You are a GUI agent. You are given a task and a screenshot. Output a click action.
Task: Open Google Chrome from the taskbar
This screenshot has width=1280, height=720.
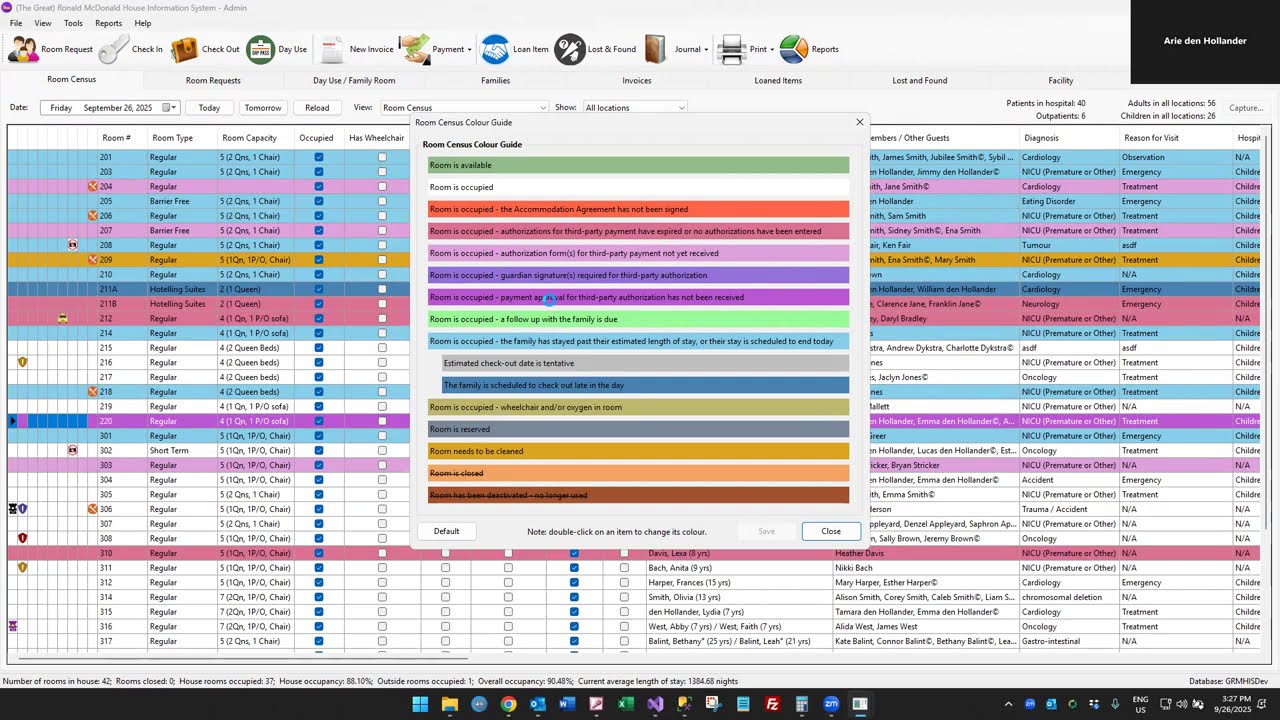point(508,704)
